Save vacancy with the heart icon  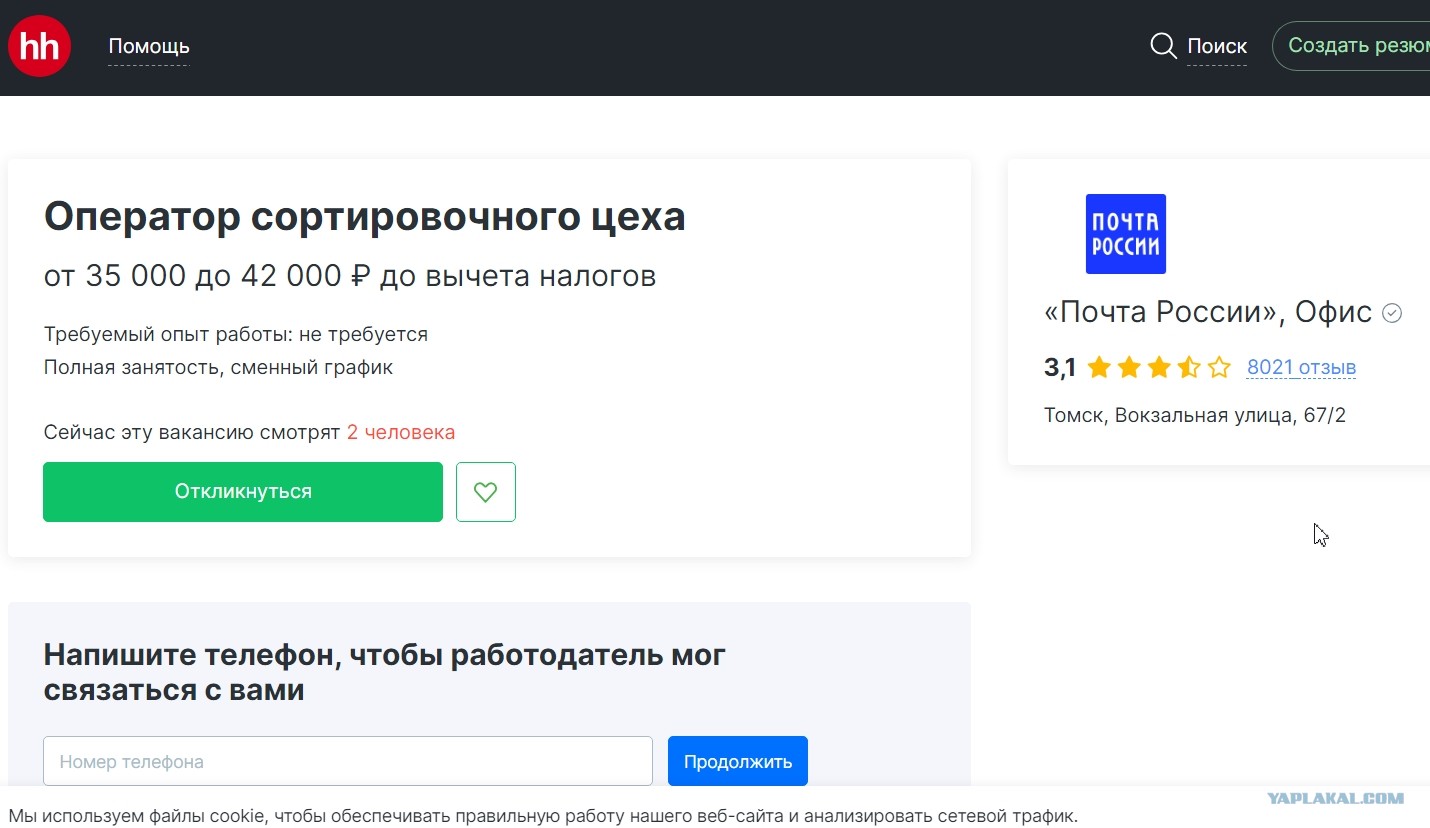pyautogui.click(x=486, y=492)
